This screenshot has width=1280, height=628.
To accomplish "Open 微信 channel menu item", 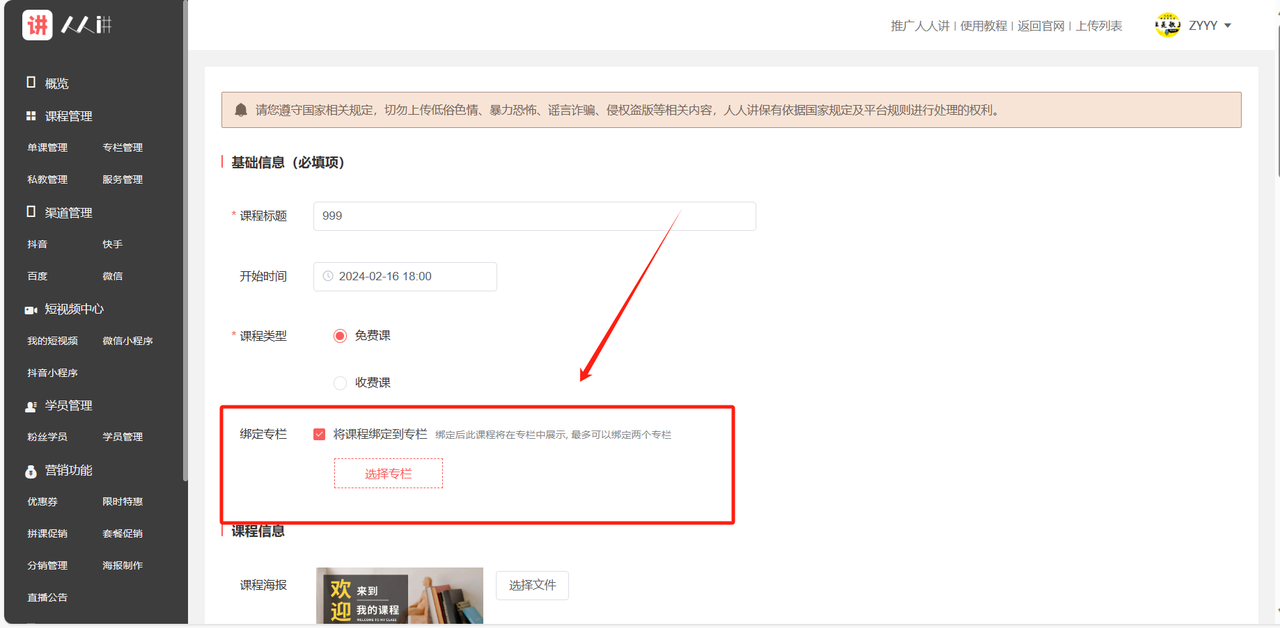I will pyautogui.click(x=112, y=276).
